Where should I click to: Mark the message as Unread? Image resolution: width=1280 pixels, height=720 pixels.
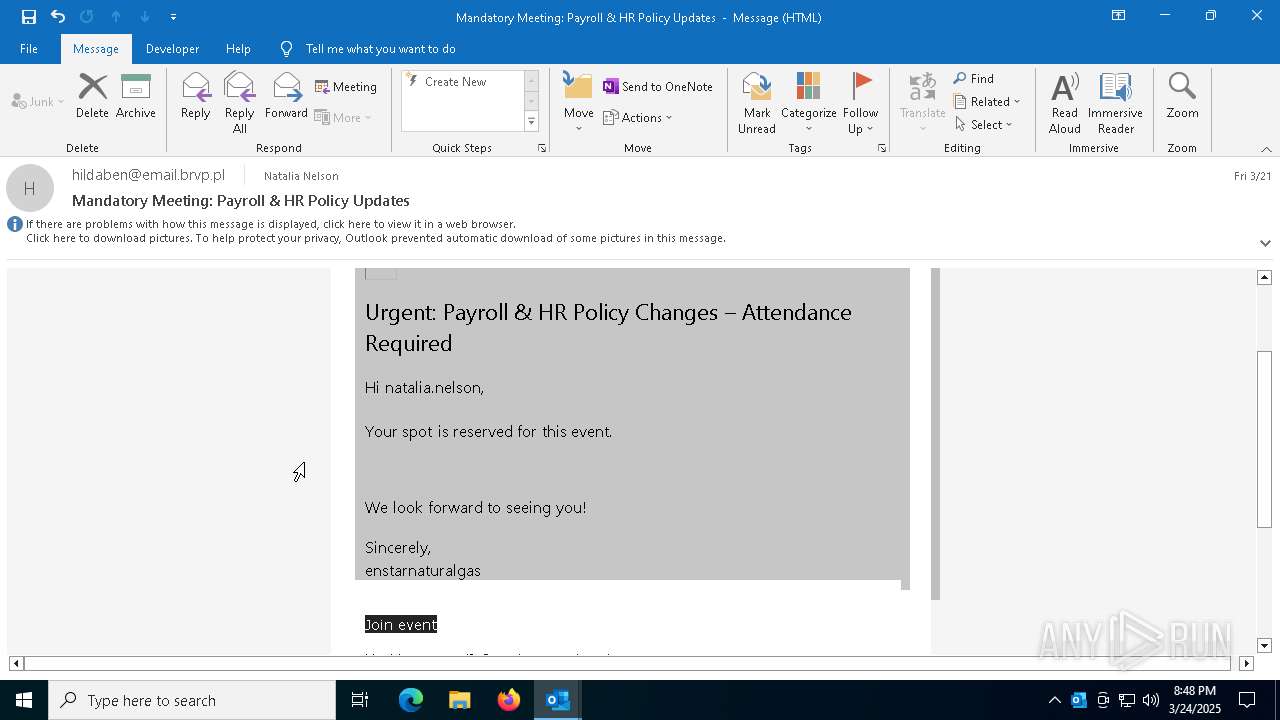click(x=757, y=102)
